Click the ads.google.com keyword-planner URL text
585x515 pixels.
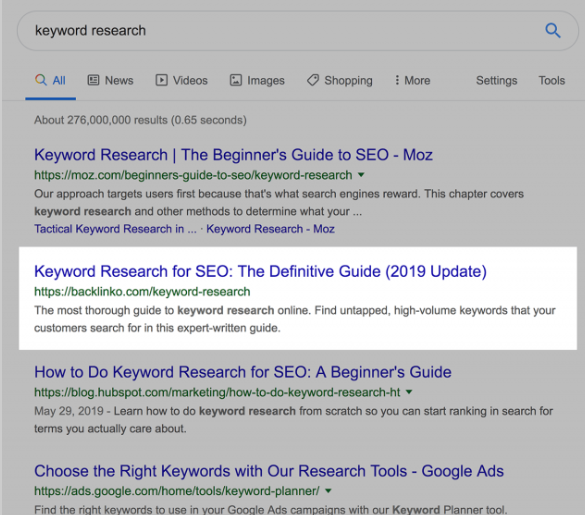pos(177,491)
